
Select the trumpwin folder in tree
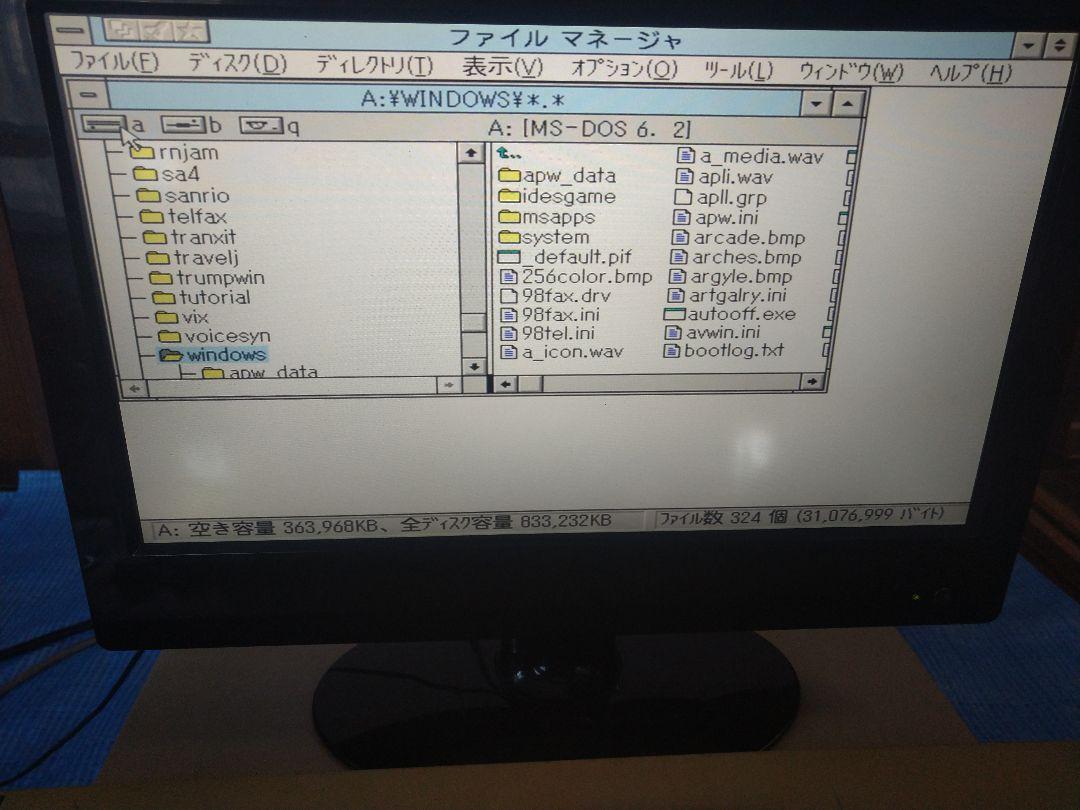[207, 278]
